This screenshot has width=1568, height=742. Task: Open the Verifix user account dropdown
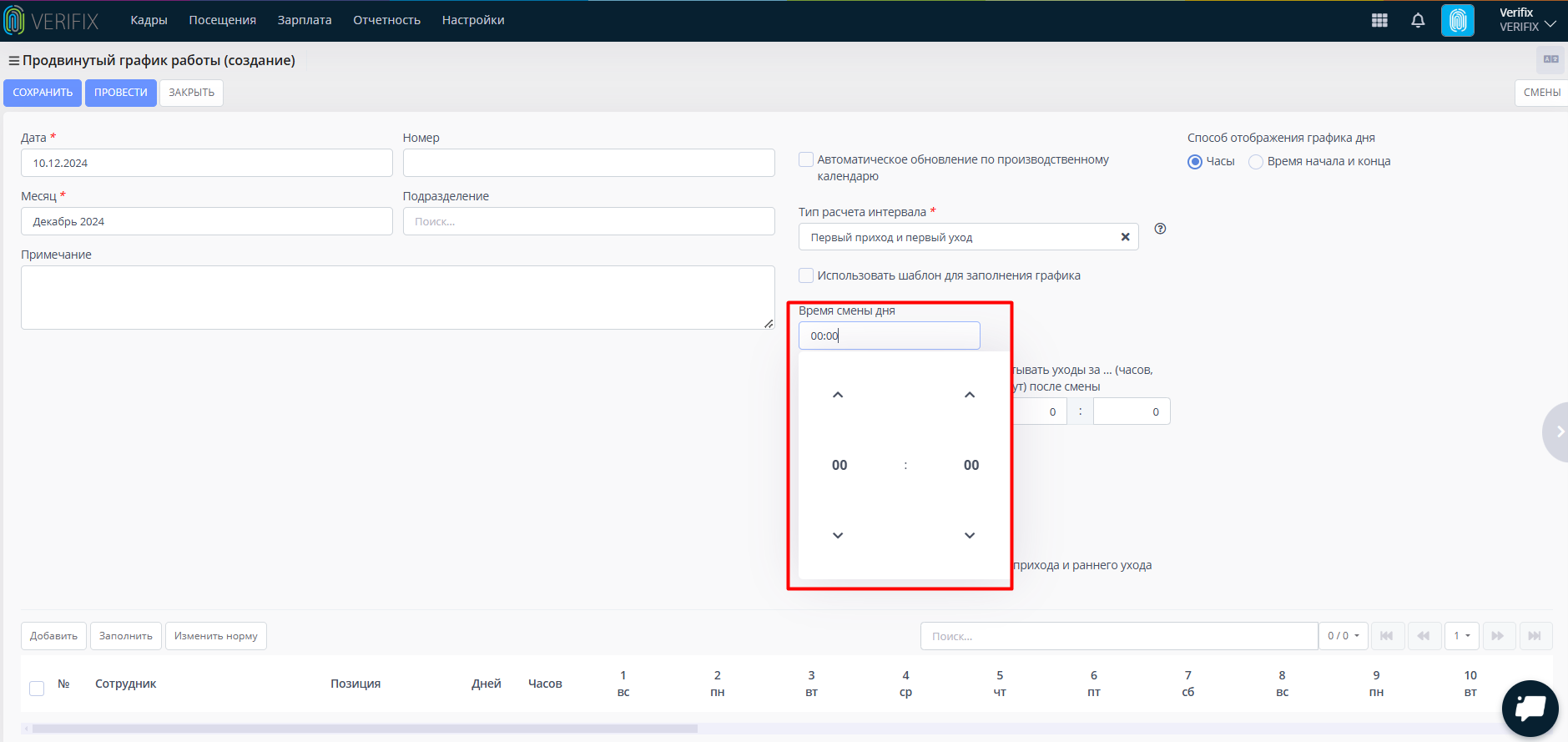1527,20
